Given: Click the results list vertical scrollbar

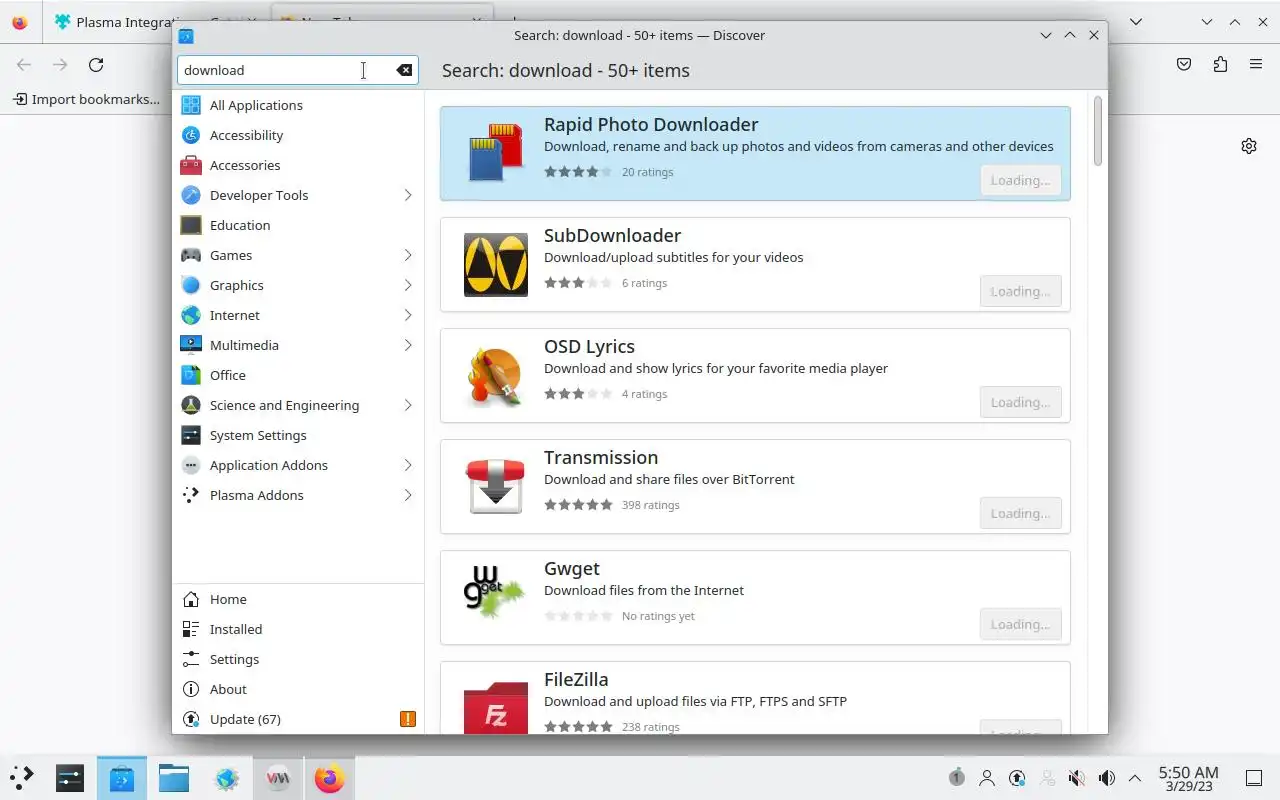Looking at the screenshot, I should pos(1098,131).
